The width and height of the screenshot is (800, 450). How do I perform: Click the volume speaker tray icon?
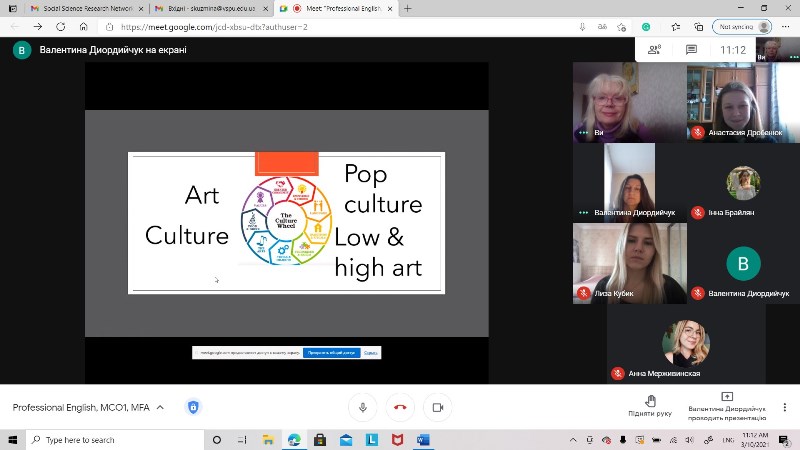689,440
